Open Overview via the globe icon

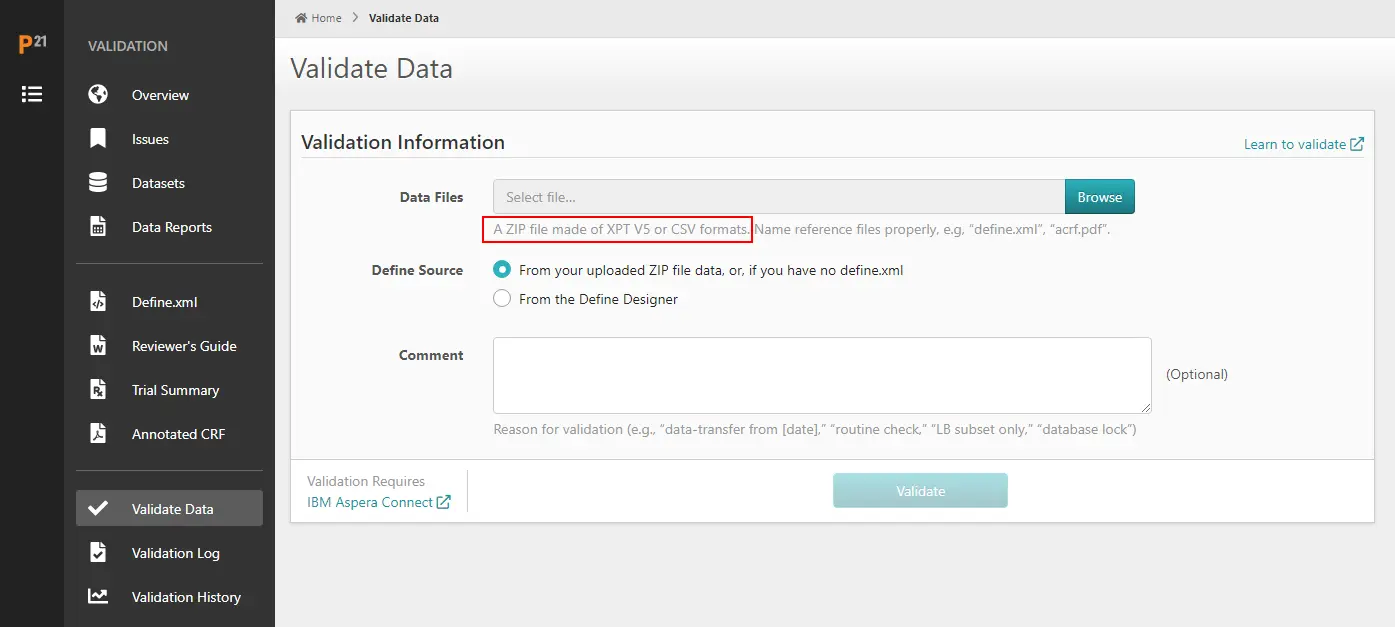click(x=98, y=95)
